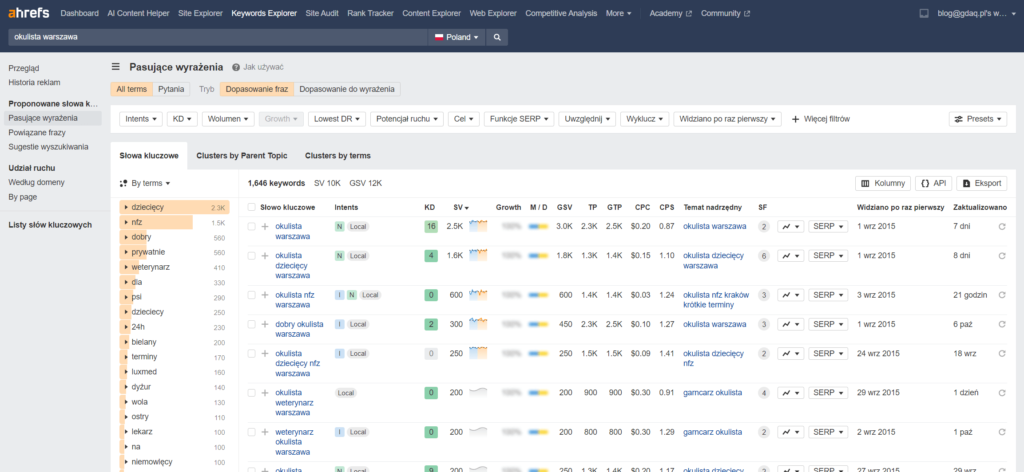Click the keyword search input field
1024x472 pixels.
click(x=215, y=36)
